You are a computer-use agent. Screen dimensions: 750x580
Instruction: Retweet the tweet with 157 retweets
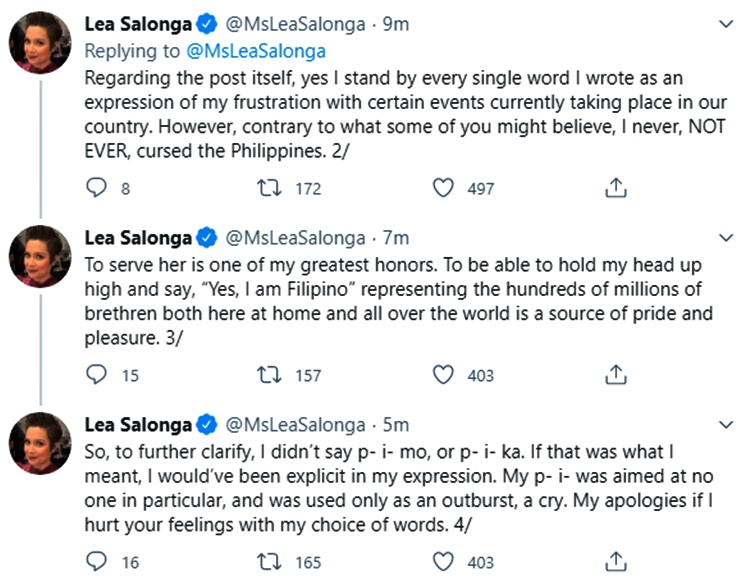pos(269,375)
